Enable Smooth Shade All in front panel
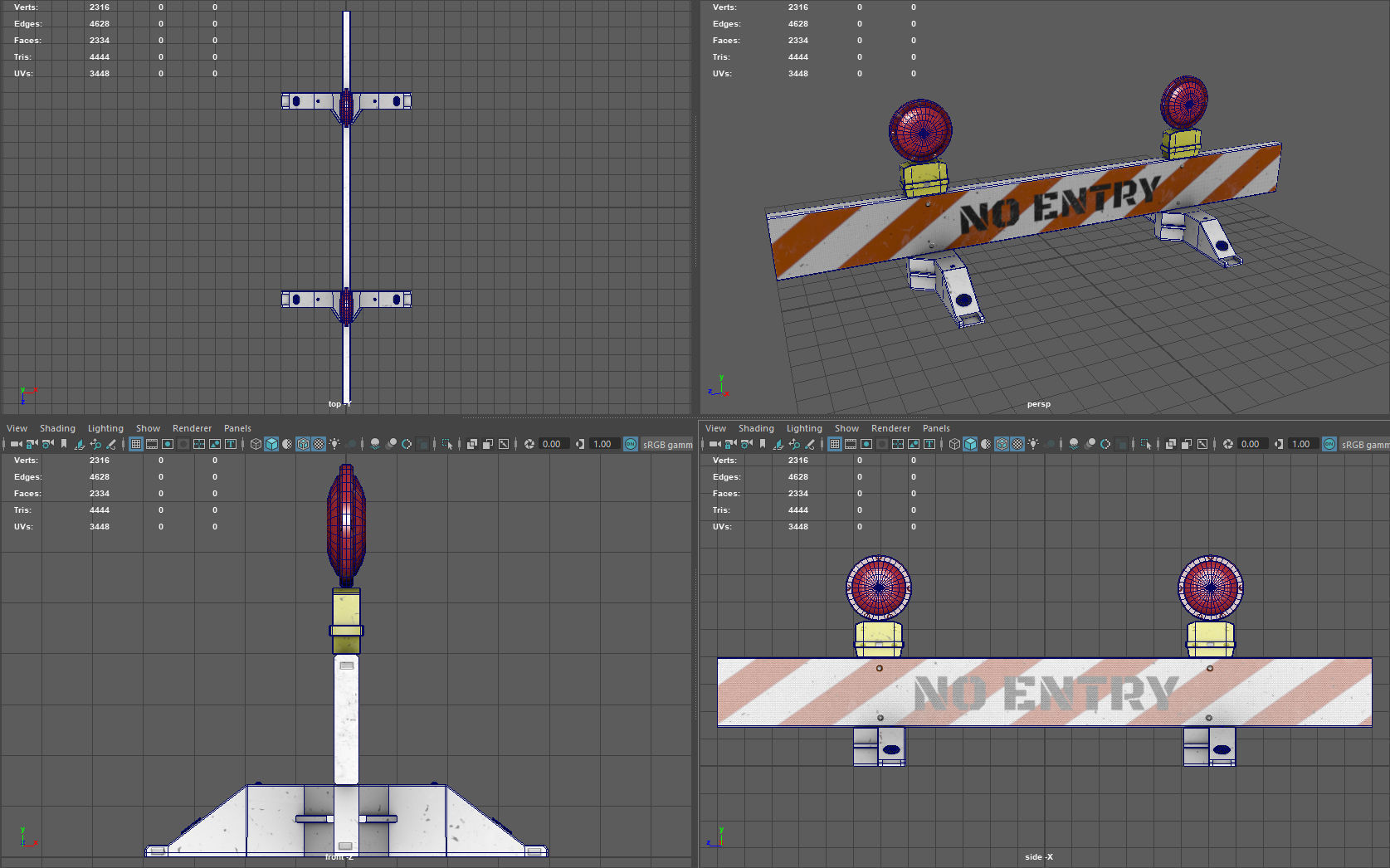Screen dimensions: 1390x868 coord(271,444)
